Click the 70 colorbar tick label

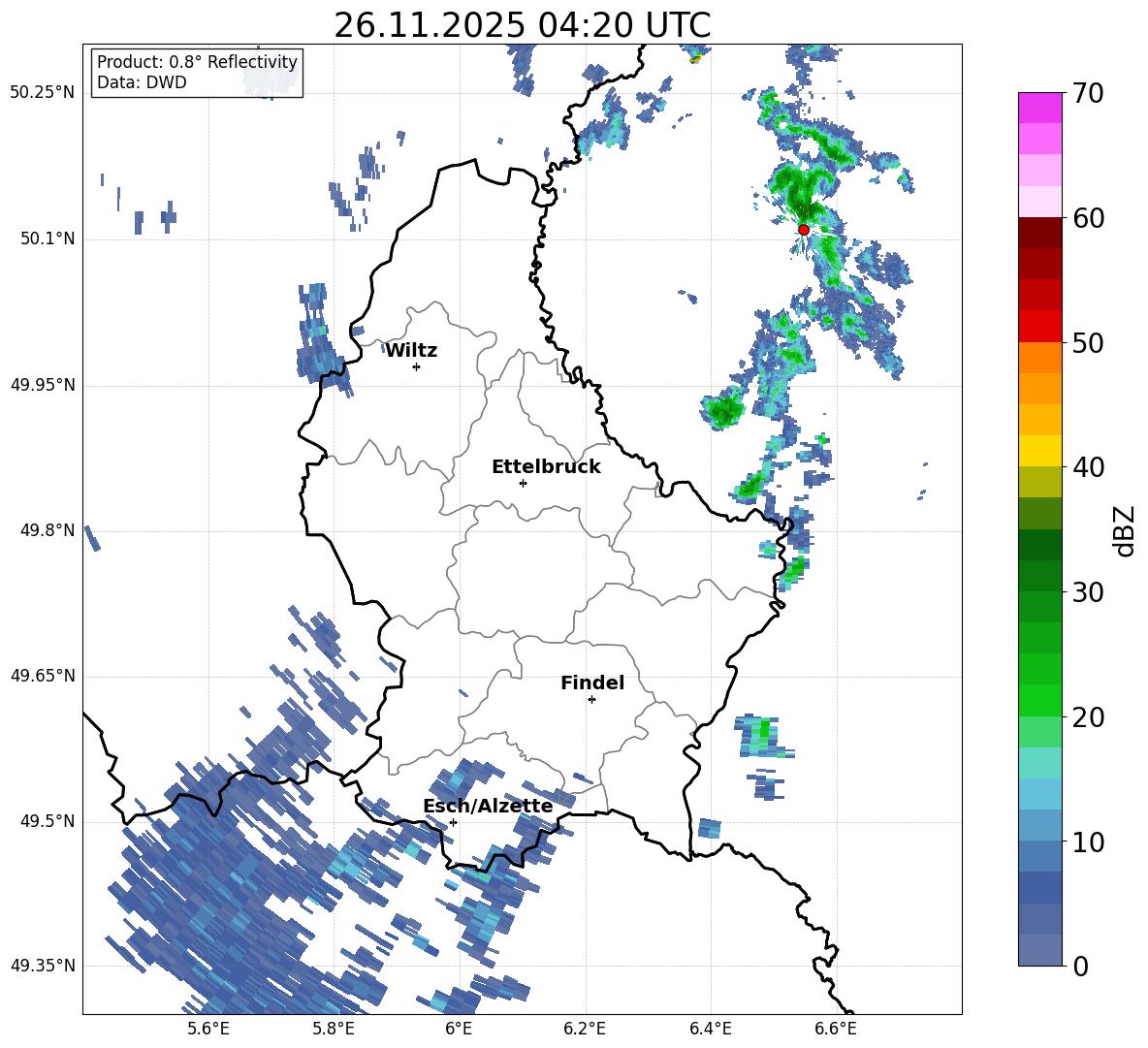click(1087, 93)
